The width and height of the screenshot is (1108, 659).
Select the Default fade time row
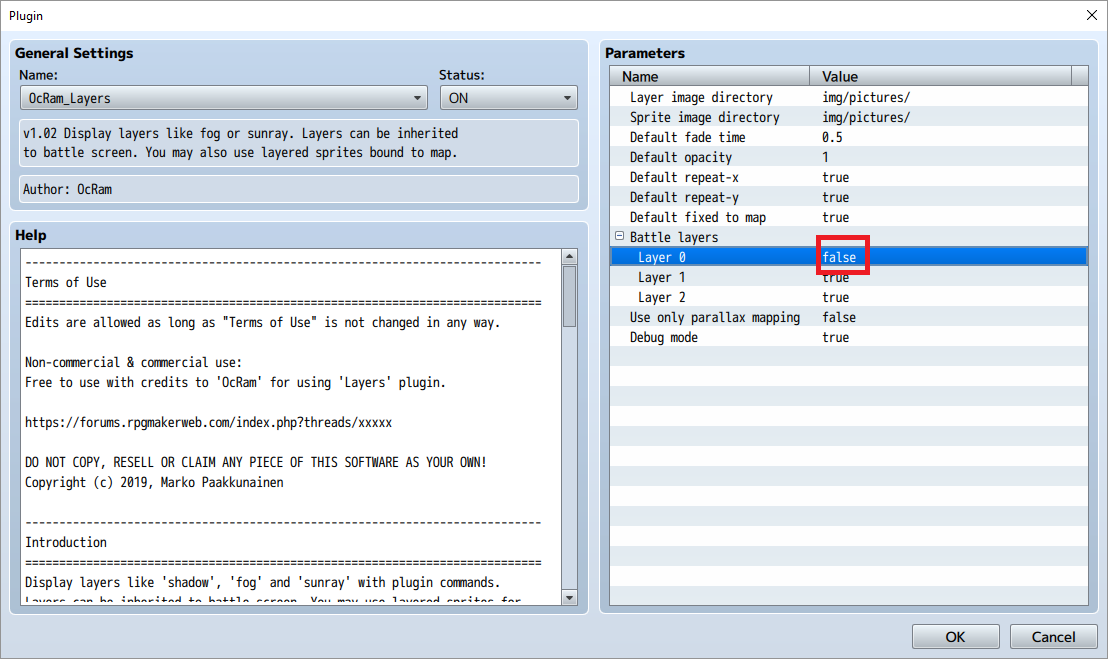click(x=849, y=137)
